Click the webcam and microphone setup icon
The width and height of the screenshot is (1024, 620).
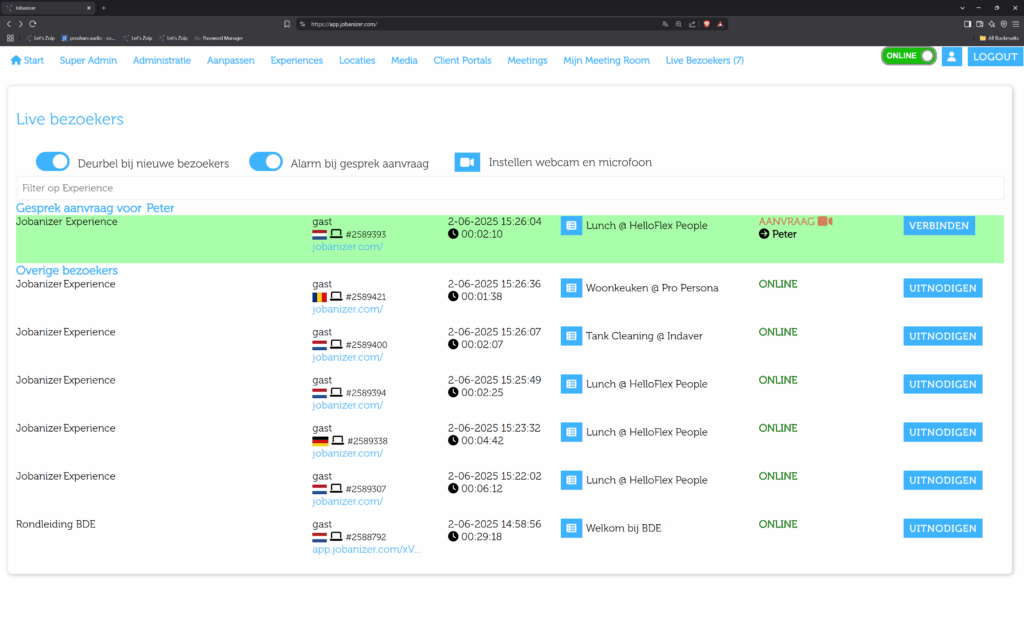coord(467,162)
